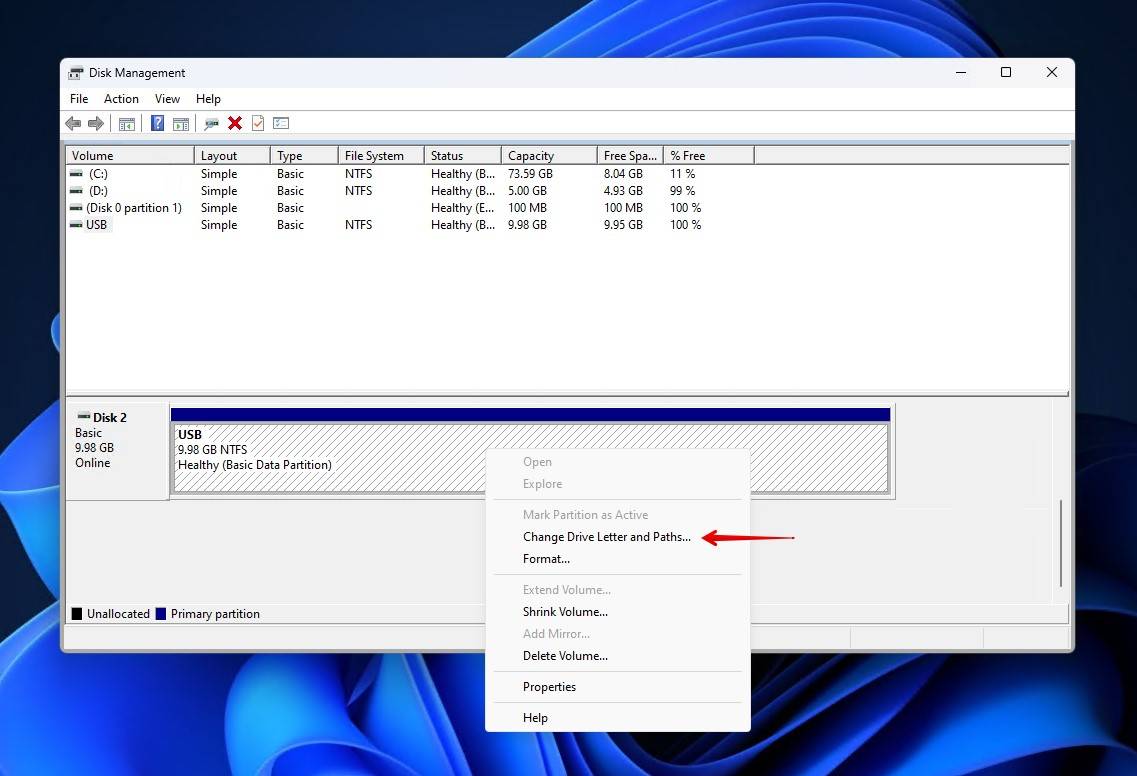The height and width of the screenshot is (776, 1137).
Task: Click the drive connect/rescan toolbar icon
Action: pos(211,123)
